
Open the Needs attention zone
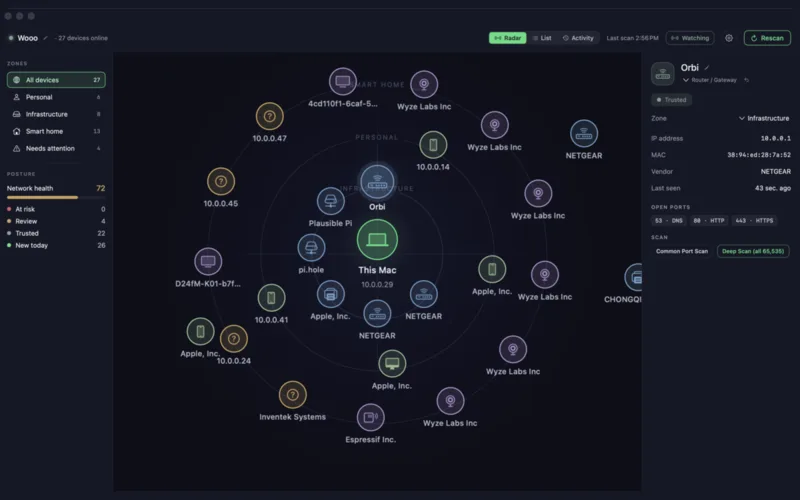(x=56, y=148)
